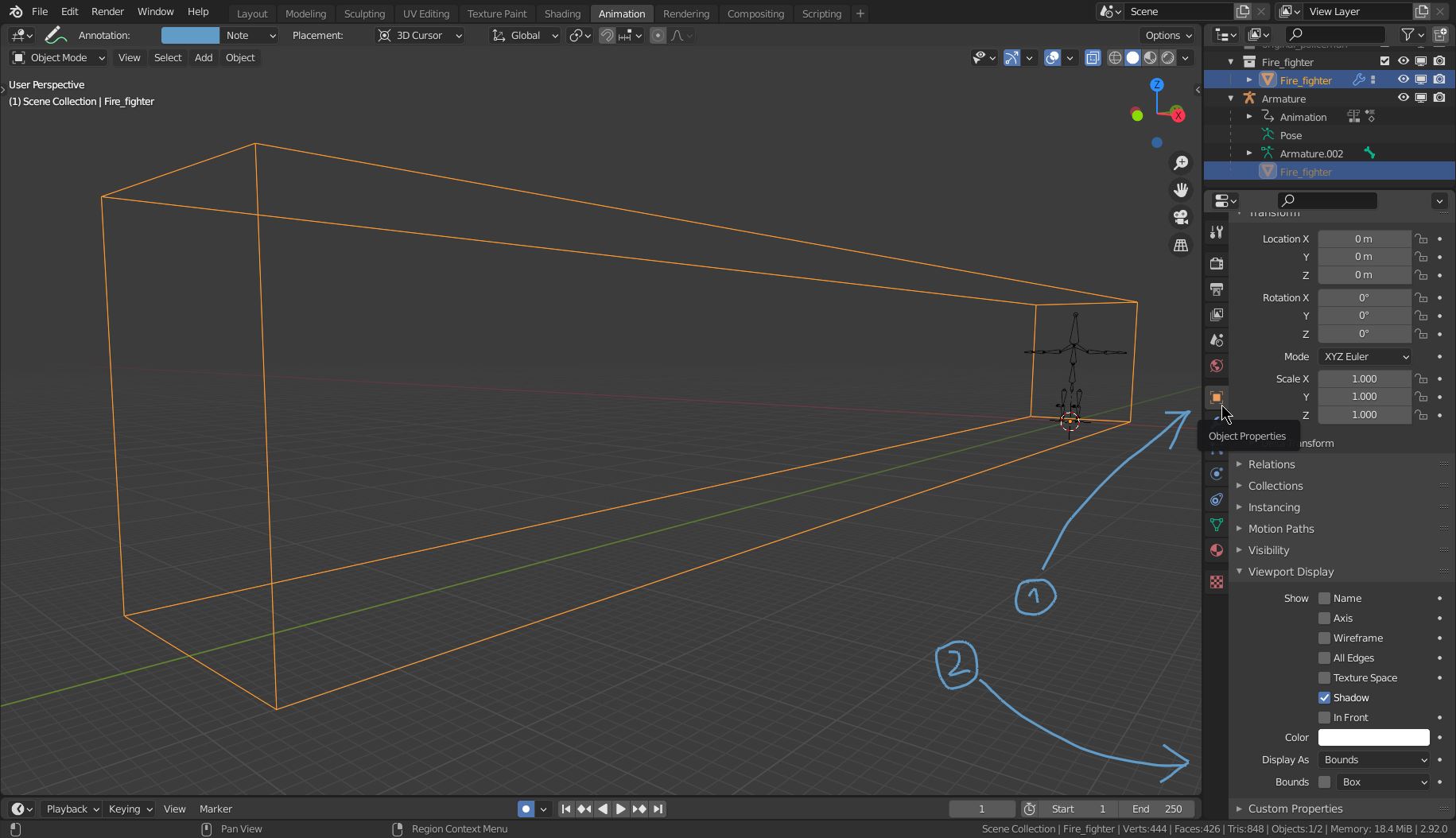Screen dimensions: 1456x838
Task: Uncheck the Shadow checkbox
Action: tap(1324, 697)
